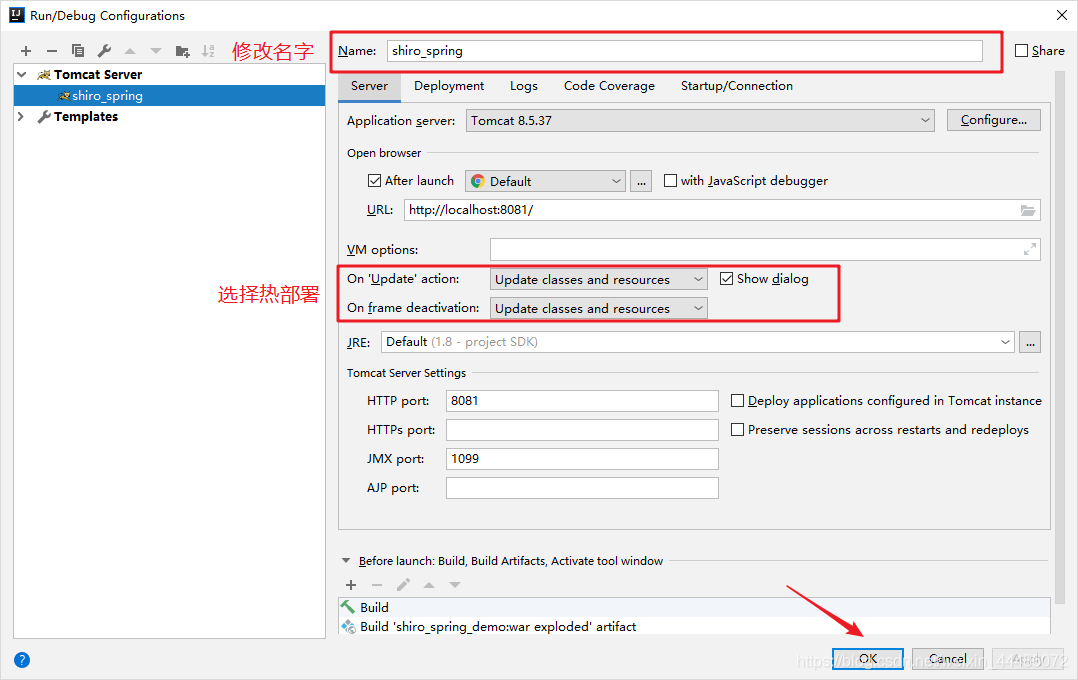
Task: Create new folder icon in left toolbar
Action: [182, 51]
